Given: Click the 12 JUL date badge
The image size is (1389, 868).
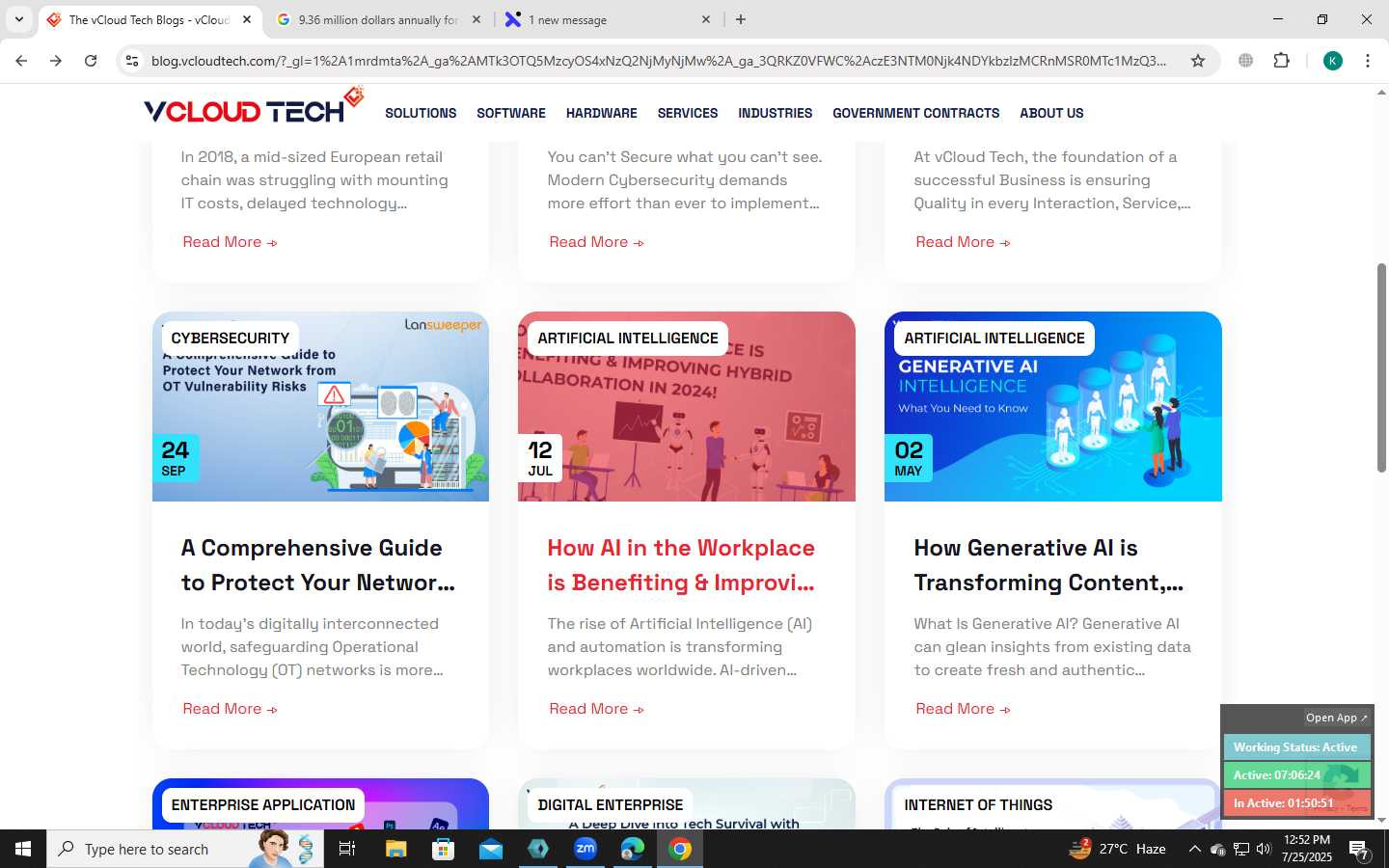Looking at the screenshot, I should tap(540, 459).
